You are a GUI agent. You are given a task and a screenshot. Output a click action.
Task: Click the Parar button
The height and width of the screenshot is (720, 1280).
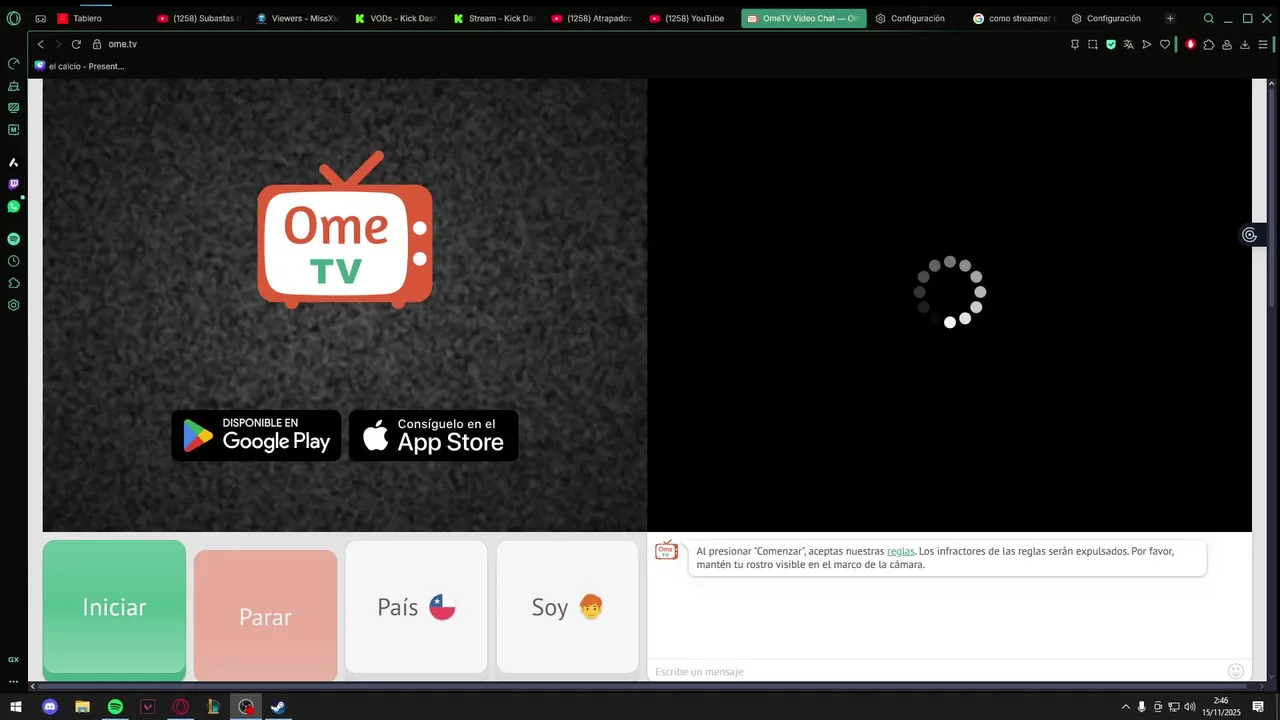(x=265, y=616)
